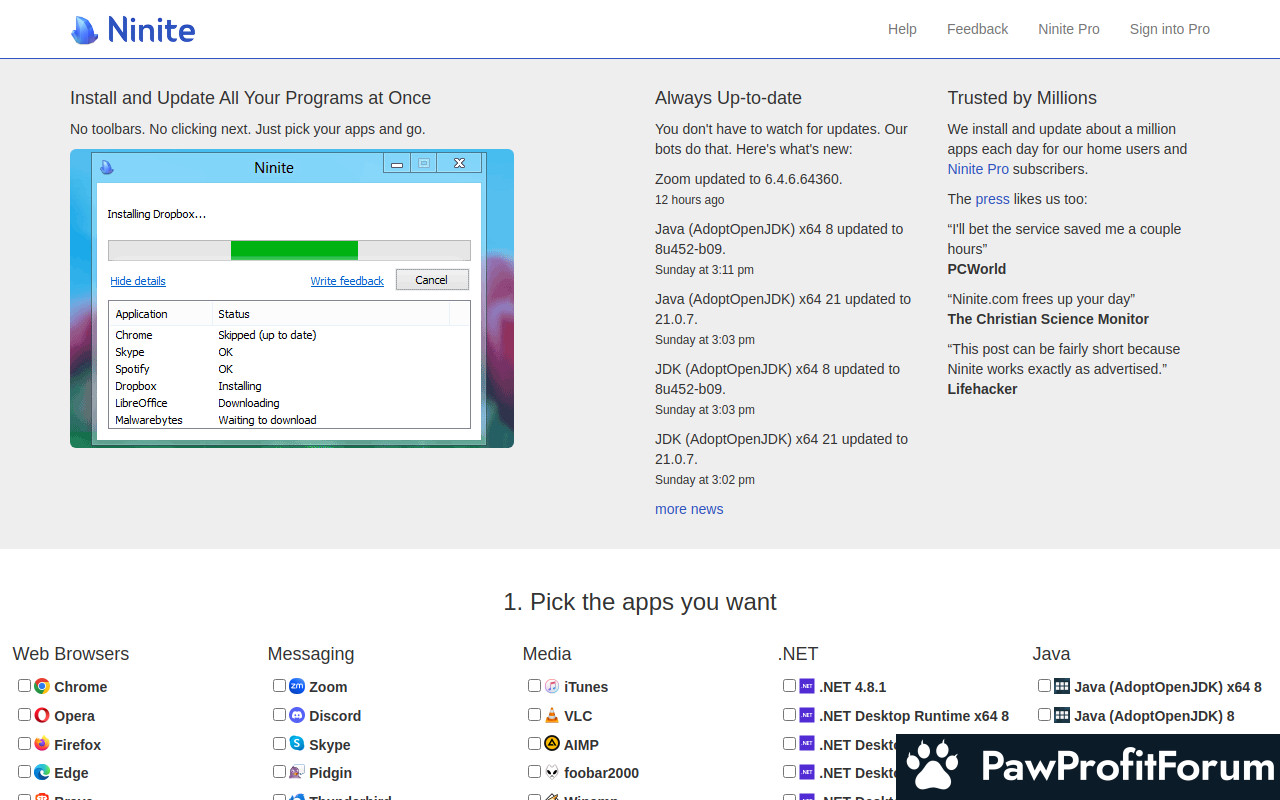Viewport: 1280px width, 800px height.
Task: Click the Discord app icon
Action: click(x=297, y=715)
